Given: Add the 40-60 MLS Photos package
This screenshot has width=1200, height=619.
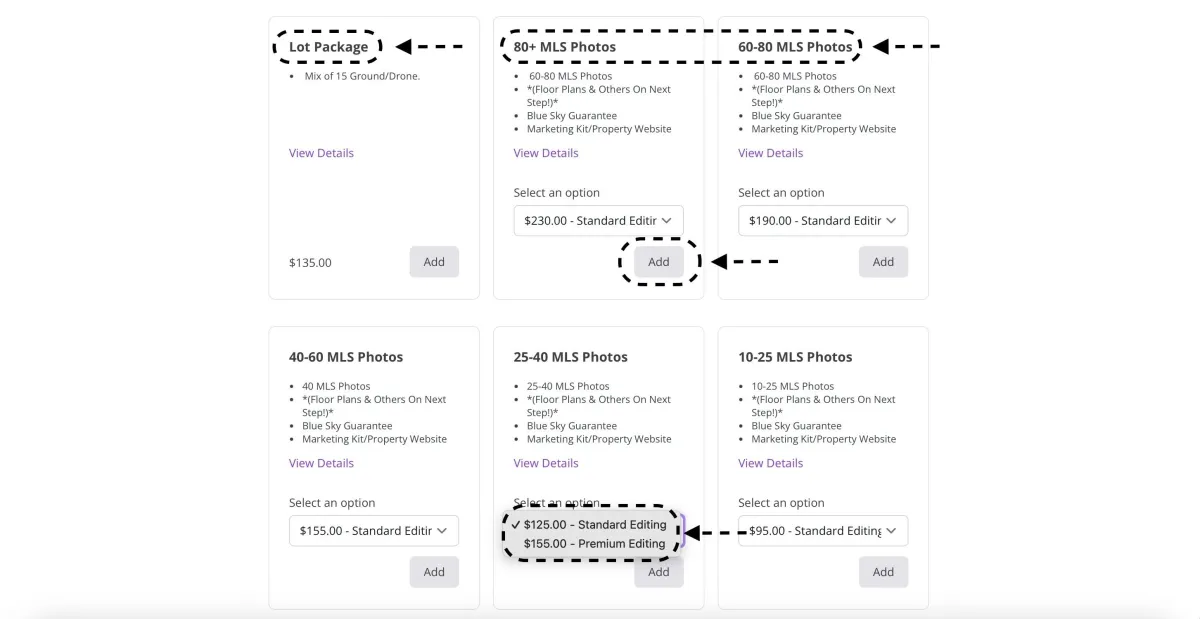Looking at the screenshot, I should click(x=434, y=572).
